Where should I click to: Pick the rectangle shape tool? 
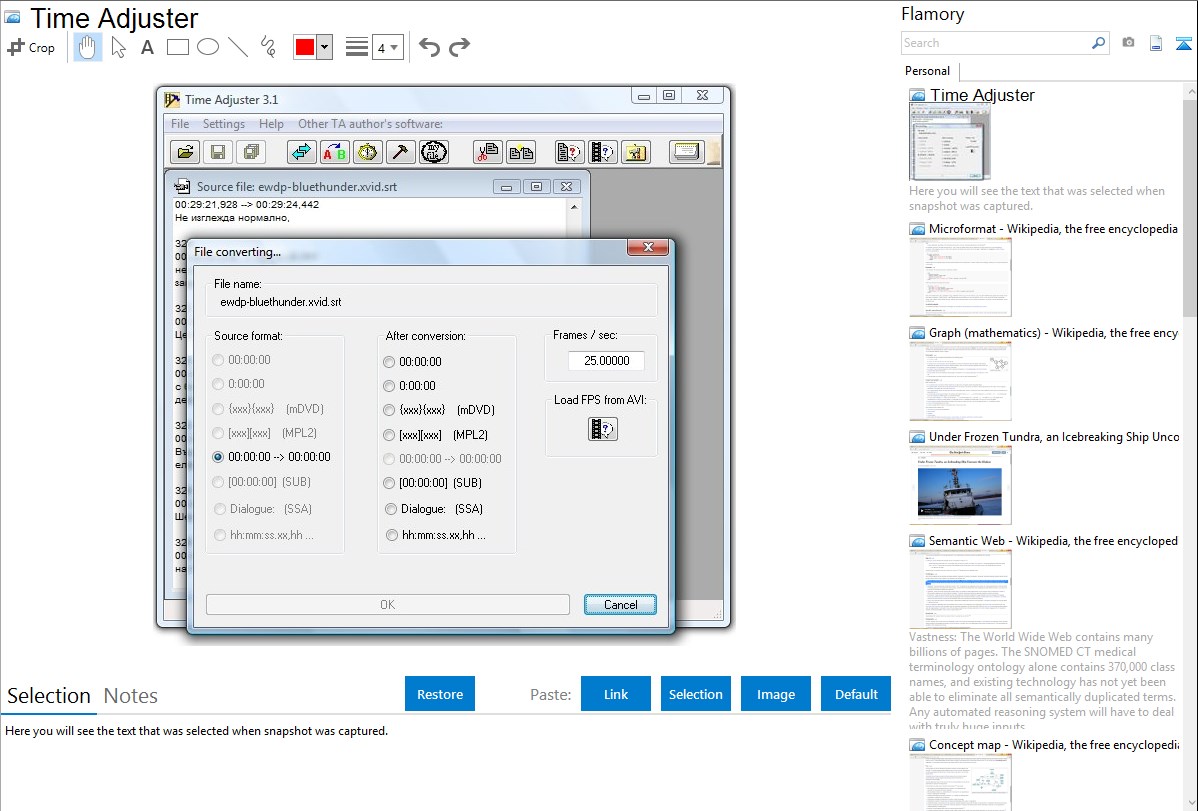pyautogui.click(x=177, y=47)
